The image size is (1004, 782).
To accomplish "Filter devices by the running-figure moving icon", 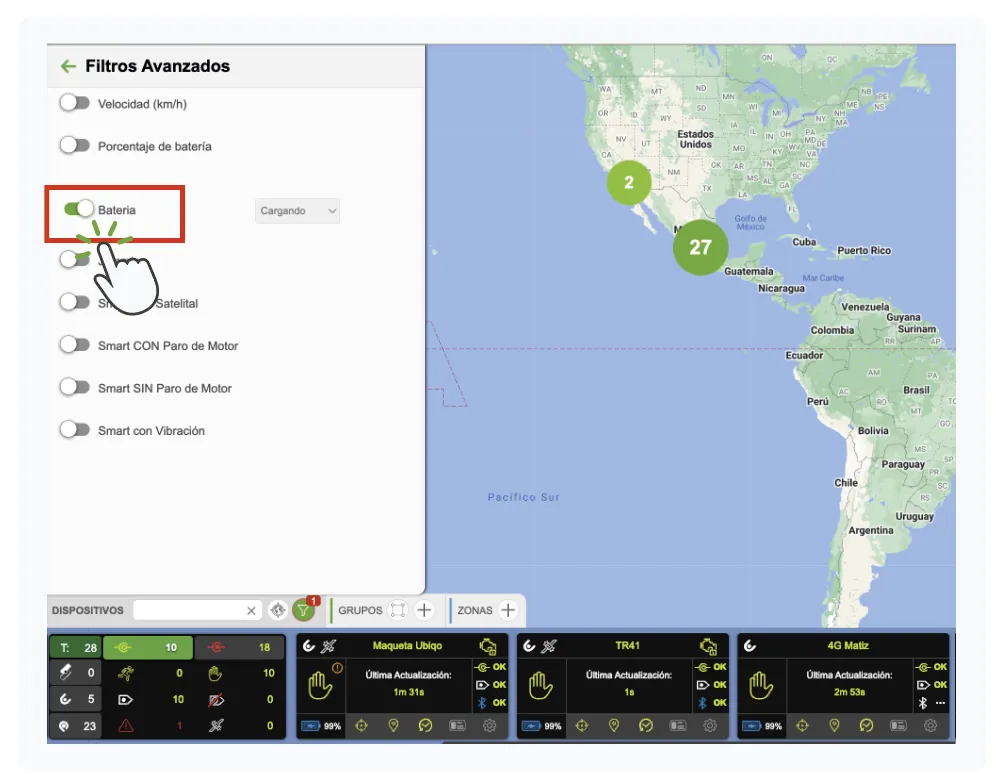I will point(126,673).
